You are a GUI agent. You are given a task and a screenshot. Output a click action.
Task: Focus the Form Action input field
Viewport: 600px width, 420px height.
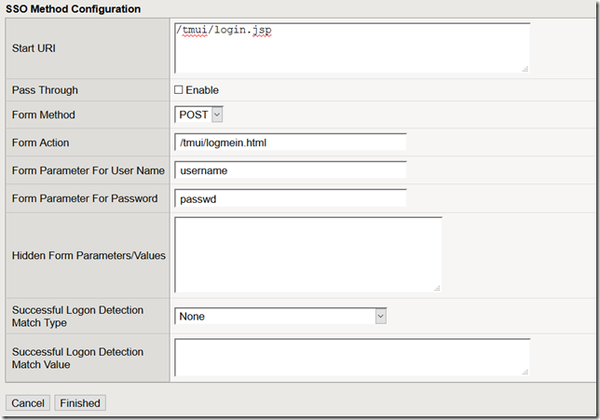coord(290,143)
